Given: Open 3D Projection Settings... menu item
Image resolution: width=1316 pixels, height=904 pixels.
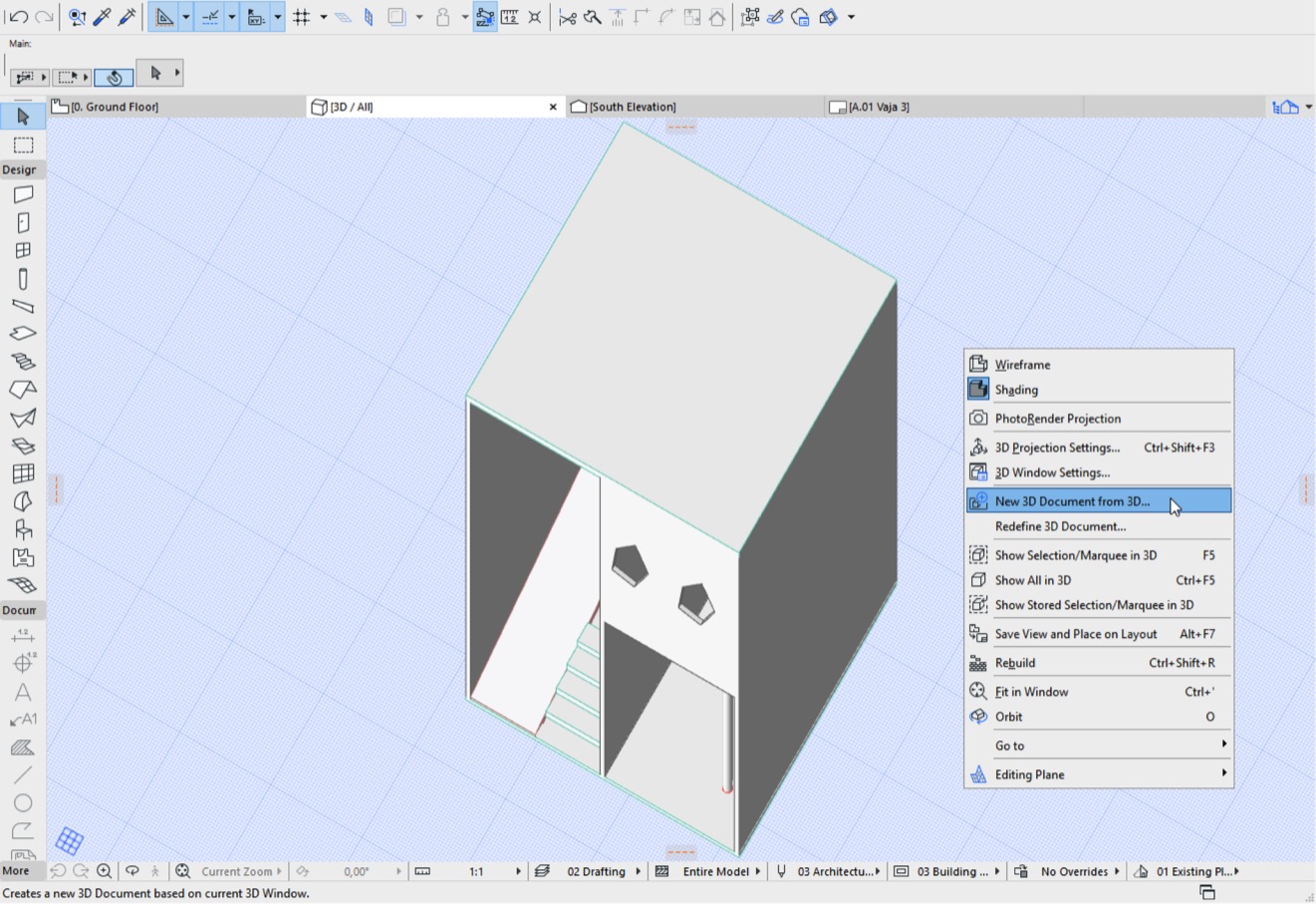Looking at the screenshot, I should tap(1099, 448).
